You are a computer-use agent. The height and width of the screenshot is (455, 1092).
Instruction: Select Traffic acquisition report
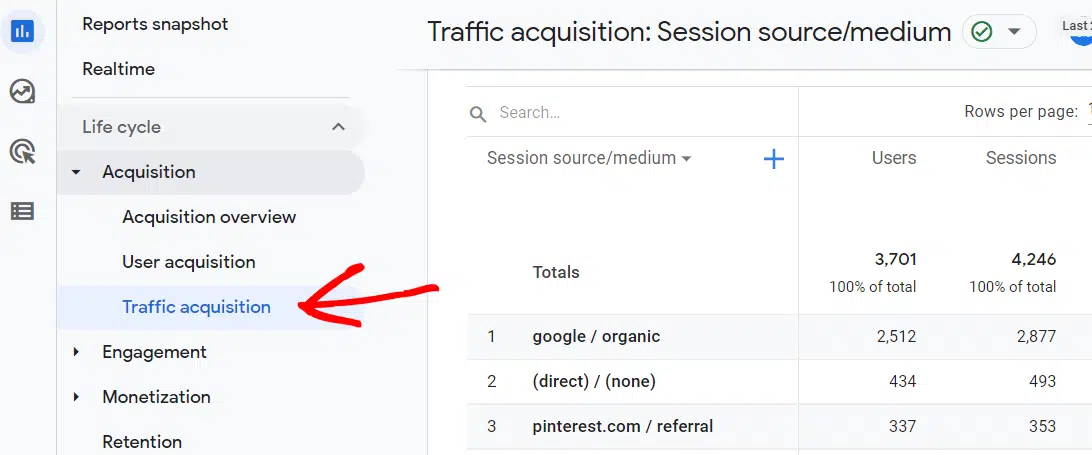pos(196,307)
